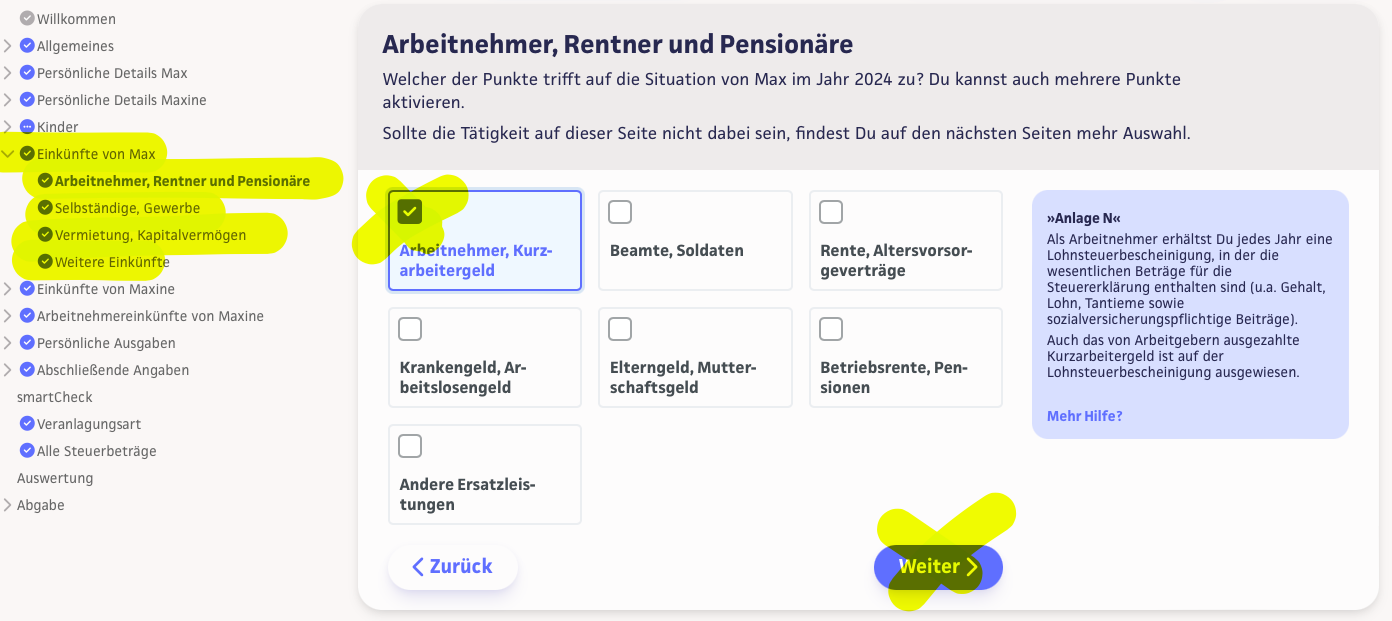Click the green checkmark icon beside Selbständige, Gewerbe
Viewport: 1392px width, 621px height.
(x=45, y=208)
